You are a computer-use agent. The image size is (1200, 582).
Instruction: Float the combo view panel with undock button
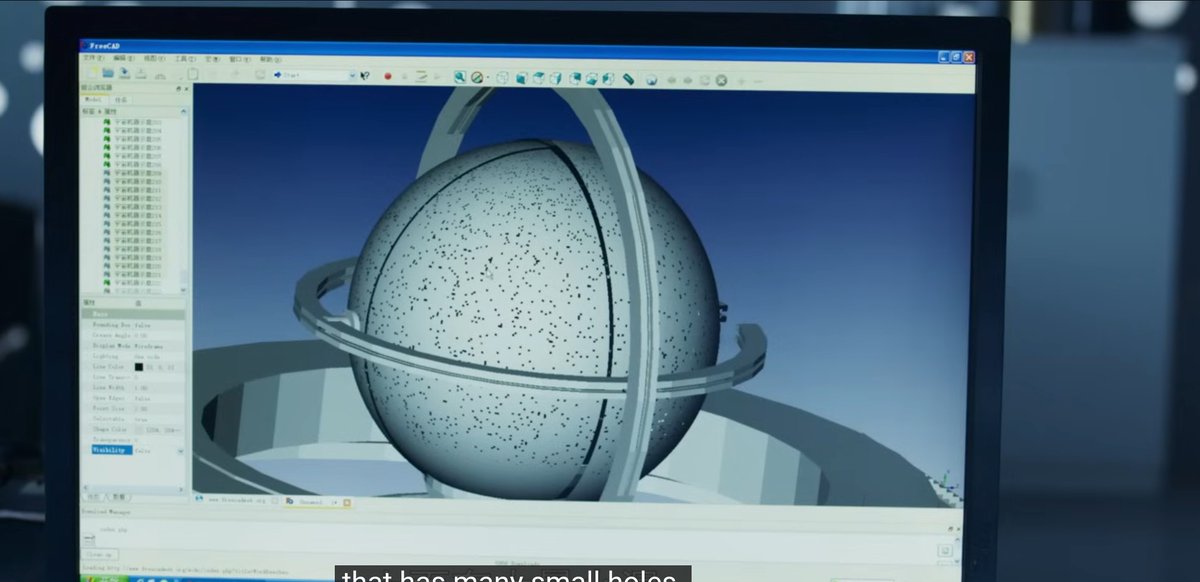pyautogui.click(x=178, y=88)
